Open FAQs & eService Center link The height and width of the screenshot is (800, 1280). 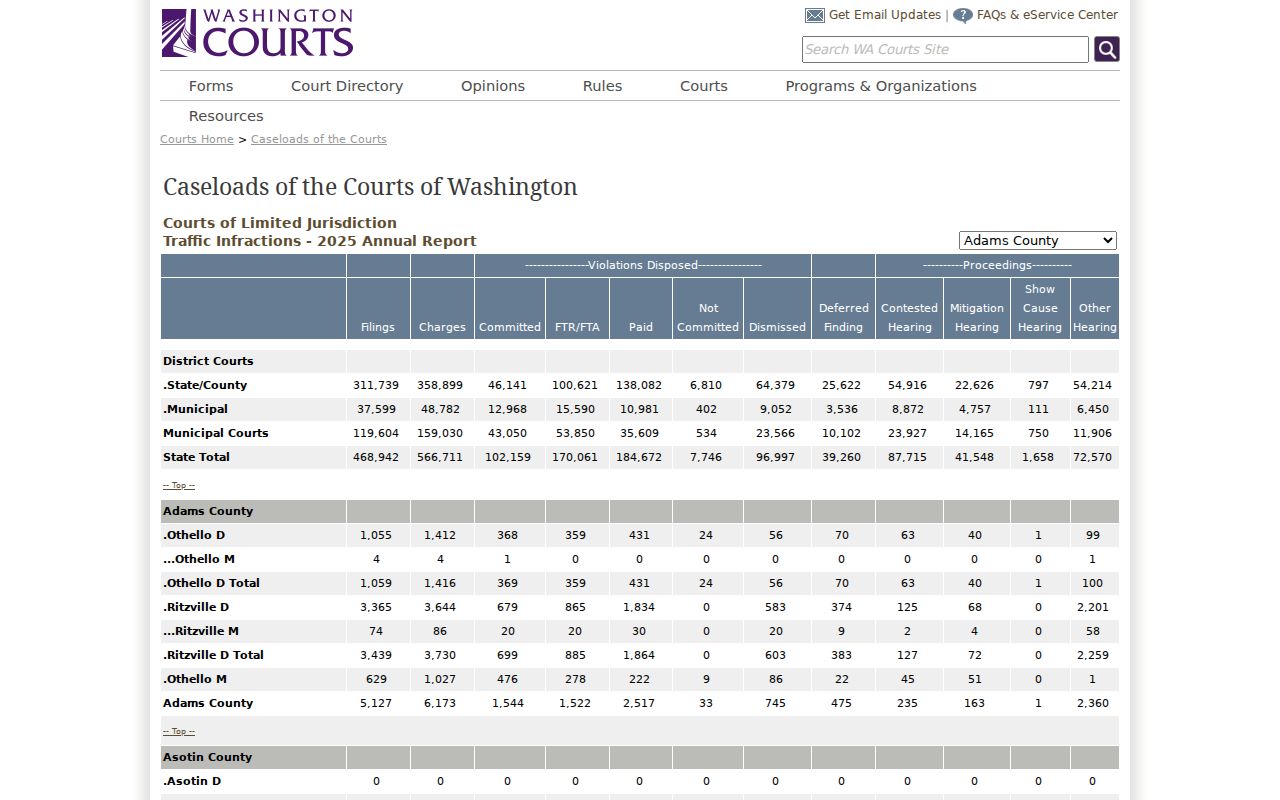[x=1047, y=15]
